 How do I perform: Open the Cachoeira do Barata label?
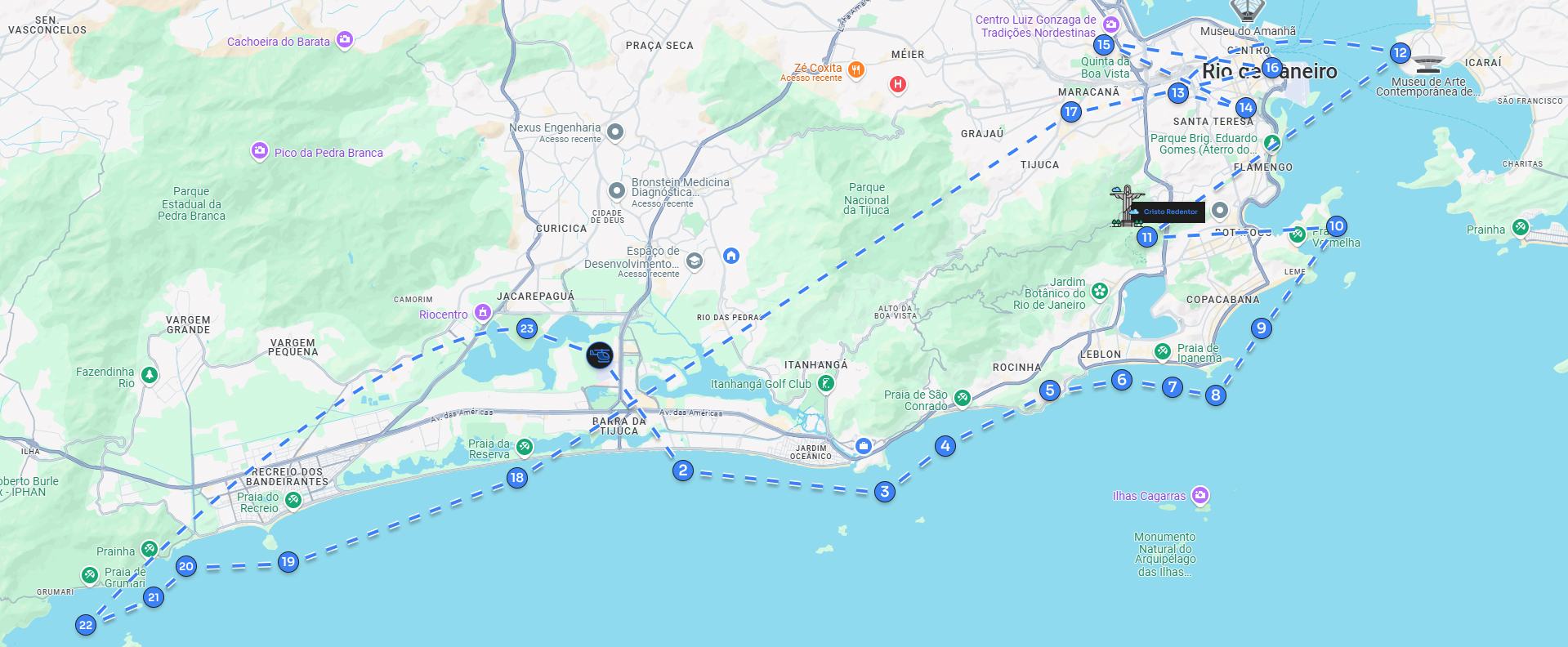coord(279,42)
